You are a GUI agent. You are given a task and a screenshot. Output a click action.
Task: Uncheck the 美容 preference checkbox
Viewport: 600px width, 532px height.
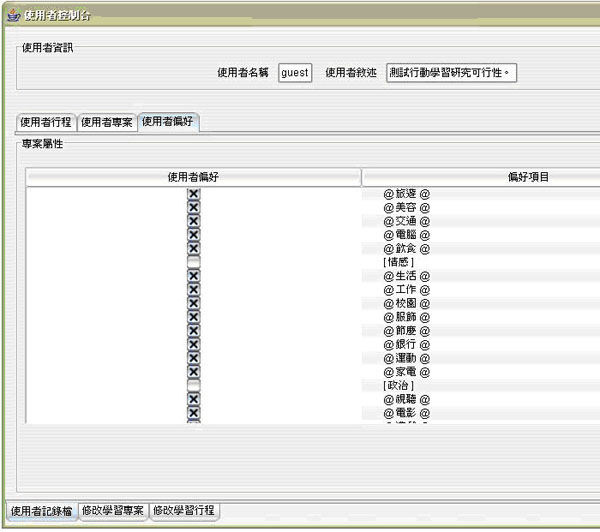pos(193,208)
